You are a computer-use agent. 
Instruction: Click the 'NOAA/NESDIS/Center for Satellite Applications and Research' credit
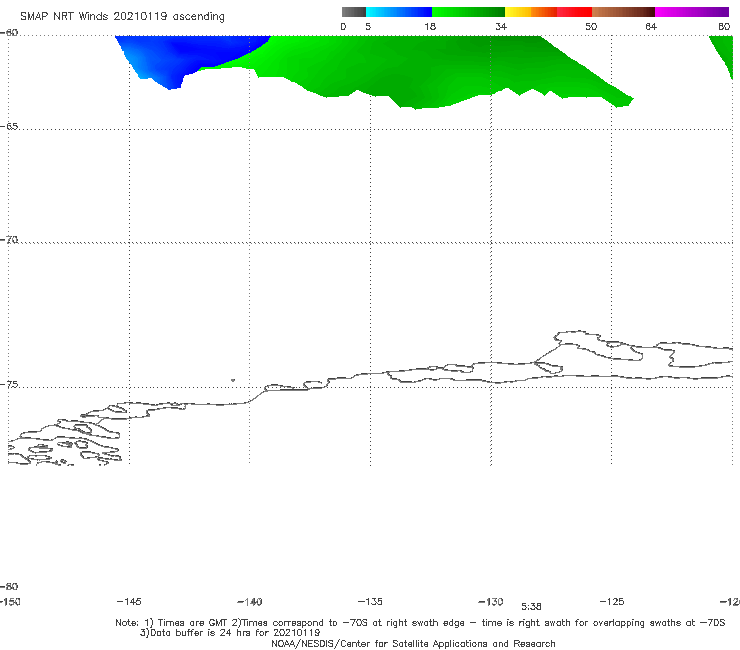pos(413,643)
